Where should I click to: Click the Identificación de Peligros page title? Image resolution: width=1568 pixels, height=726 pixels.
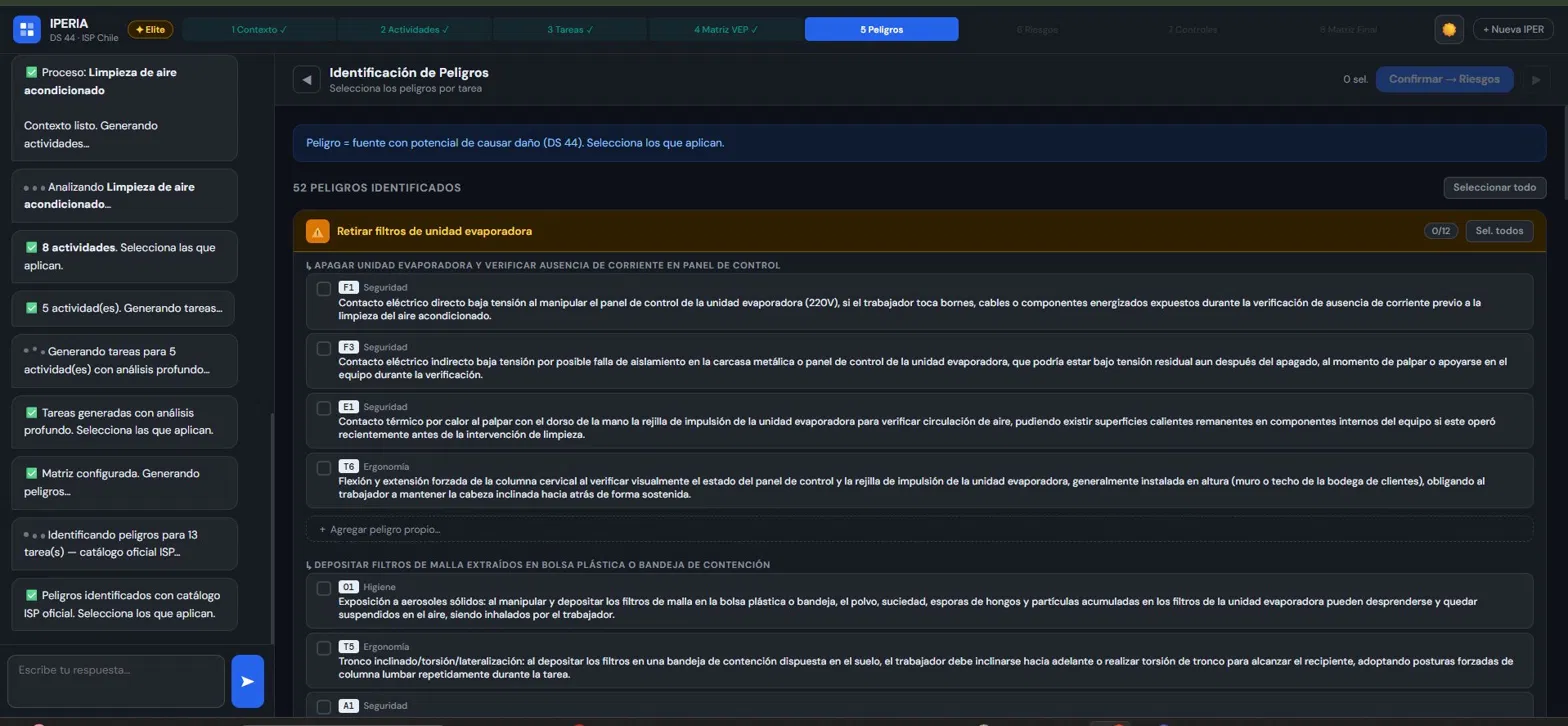pos(409,73)
